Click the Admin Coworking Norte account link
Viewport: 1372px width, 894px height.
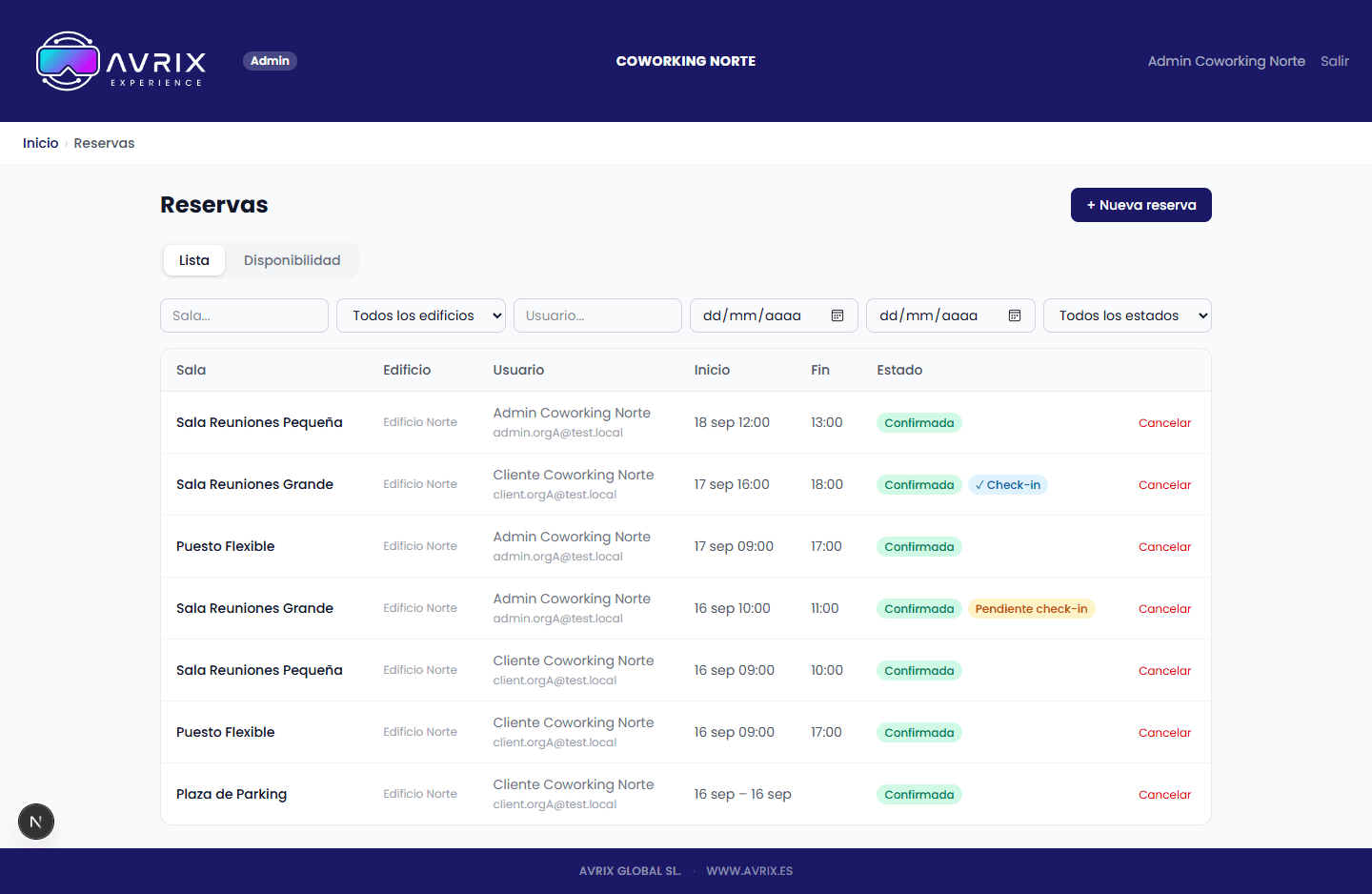[x=1226, y=61]
